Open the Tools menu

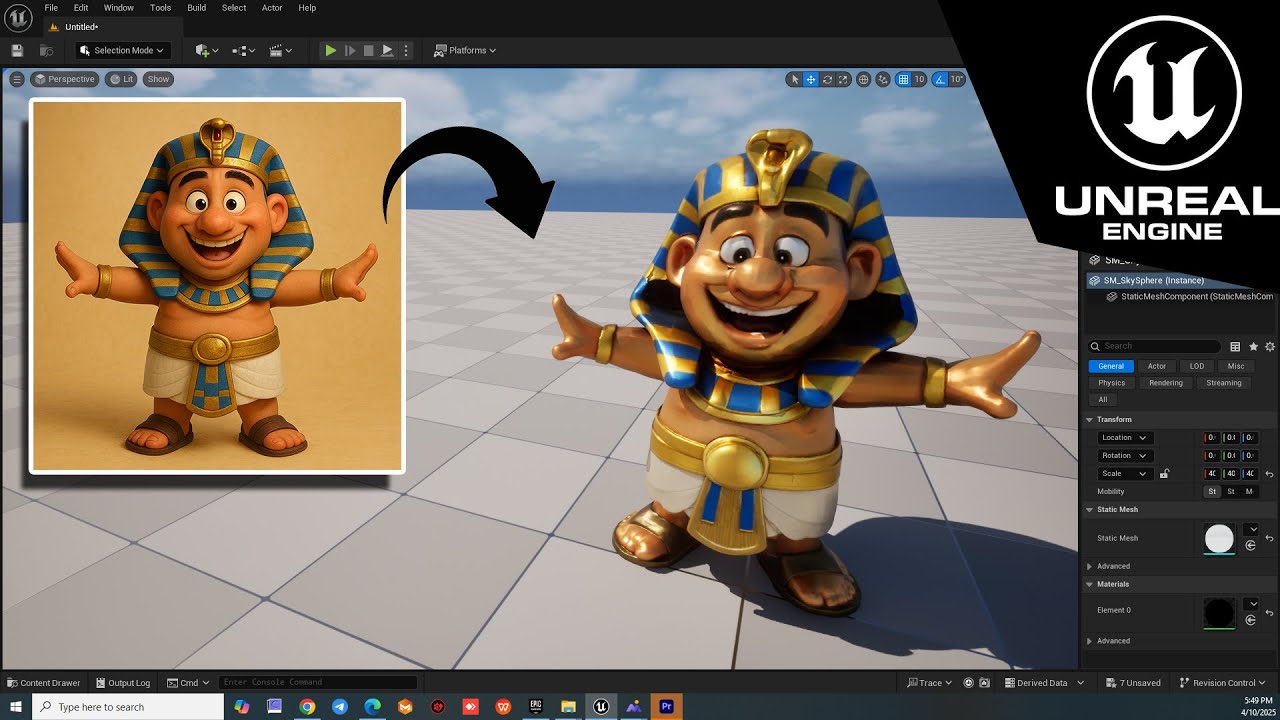[x=160, y=7]
